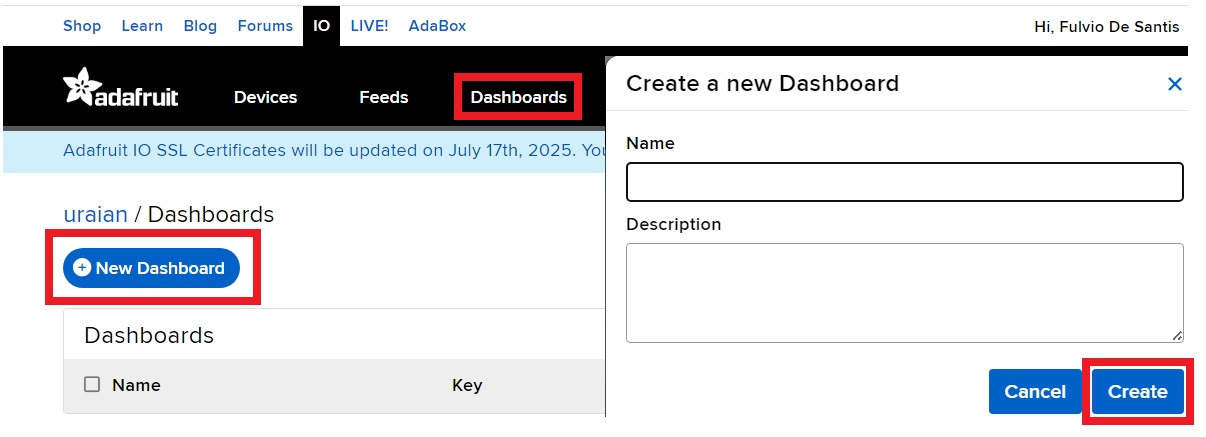Open the Learn link
The height and width of the screenshot is (437, 1206).
pyautogui.click(x=142, y=26)
